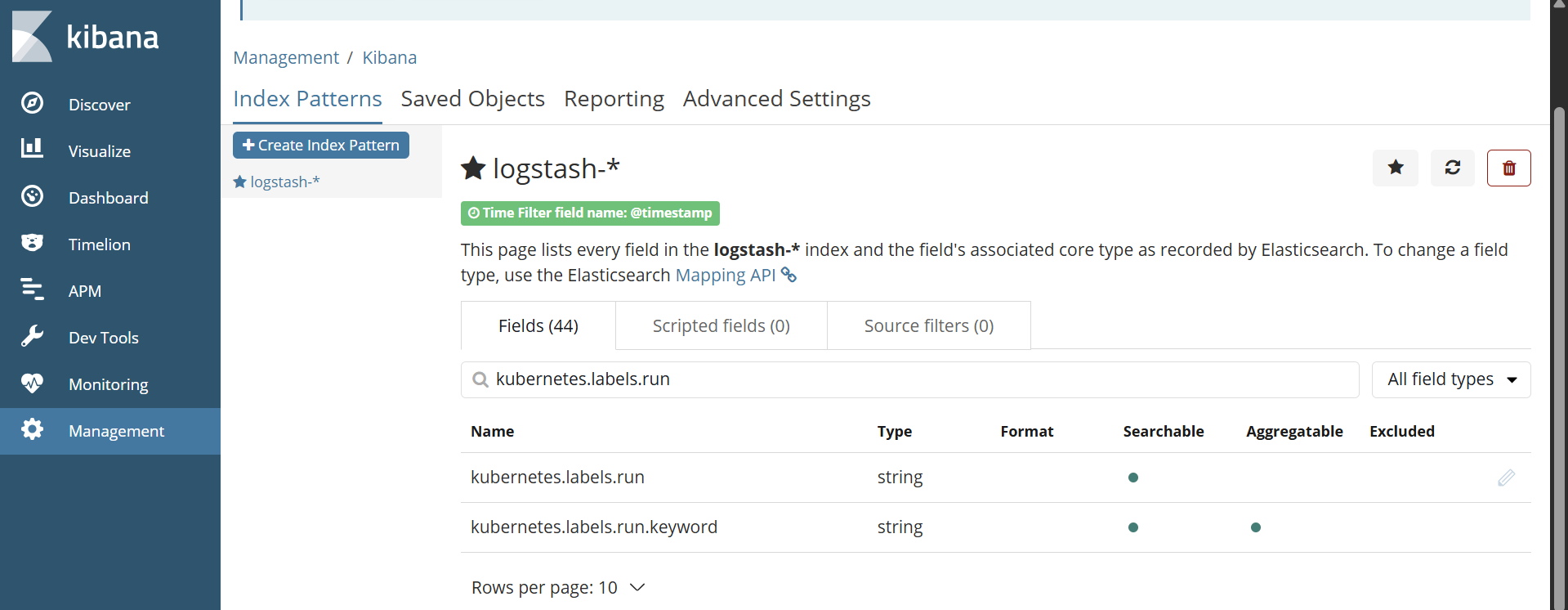Viewport: 1568px width, 610px height.
Task: Refresh the field list button
Action: point(1452,168)
